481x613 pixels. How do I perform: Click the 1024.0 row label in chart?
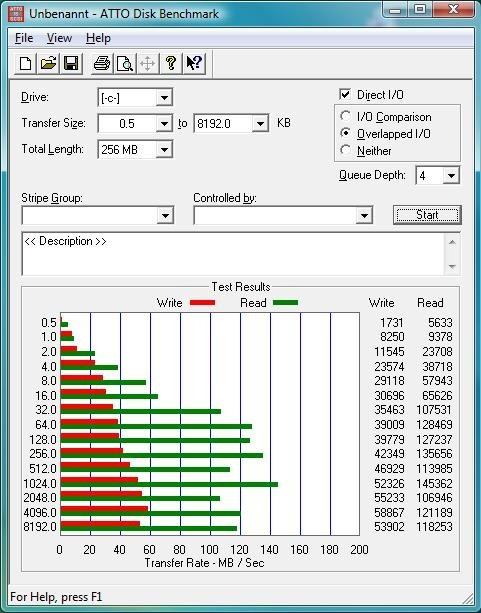coord(40,484)
